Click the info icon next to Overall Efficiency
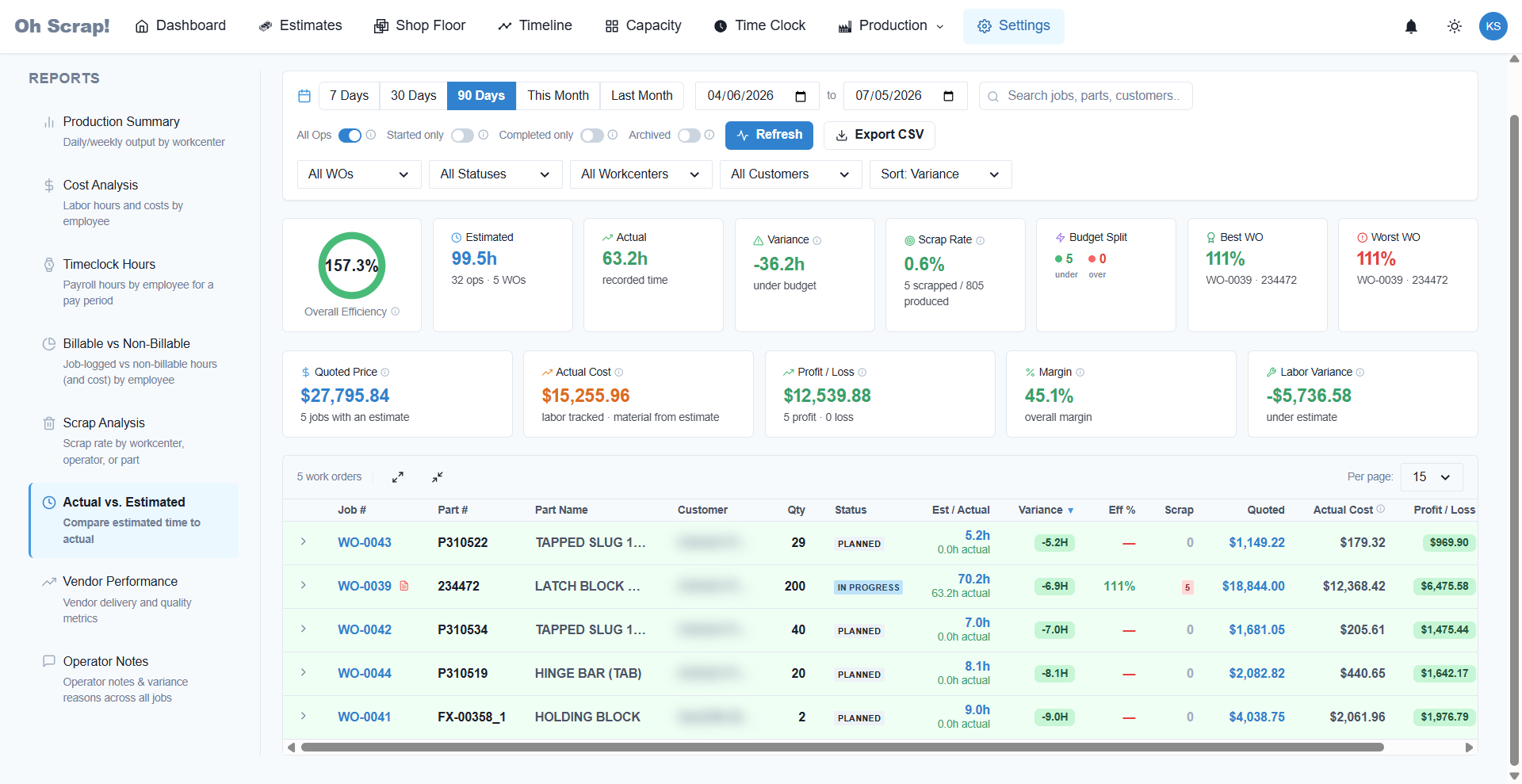The height and width of the screenshot is (784, 1522). coord(396,312)
